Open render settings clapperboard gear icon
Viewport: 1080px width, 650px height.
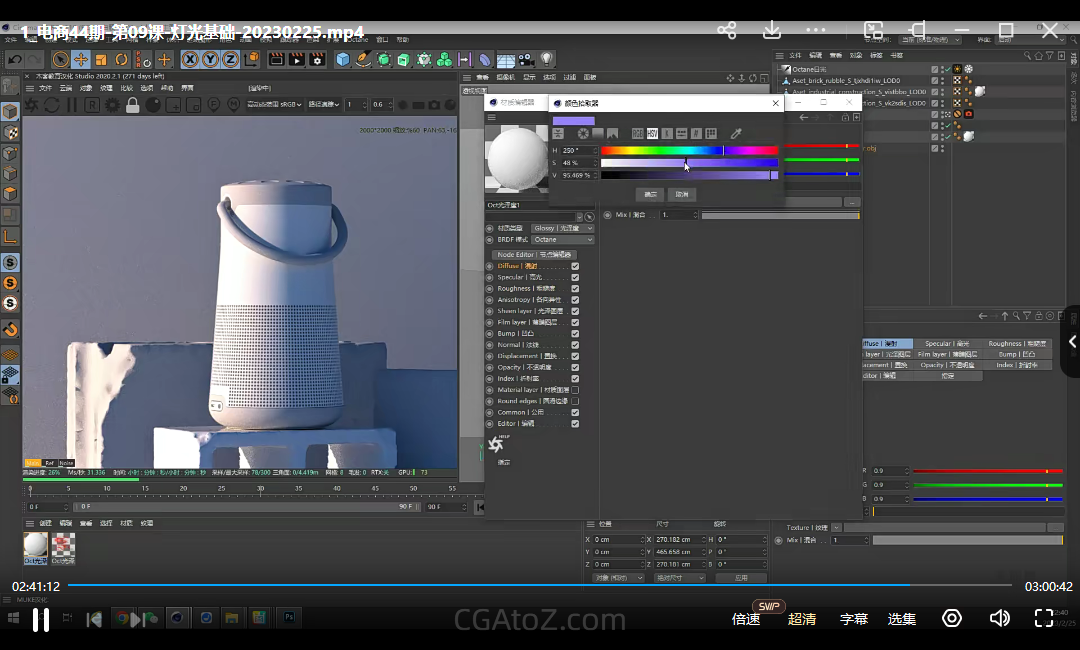[317, 60]
